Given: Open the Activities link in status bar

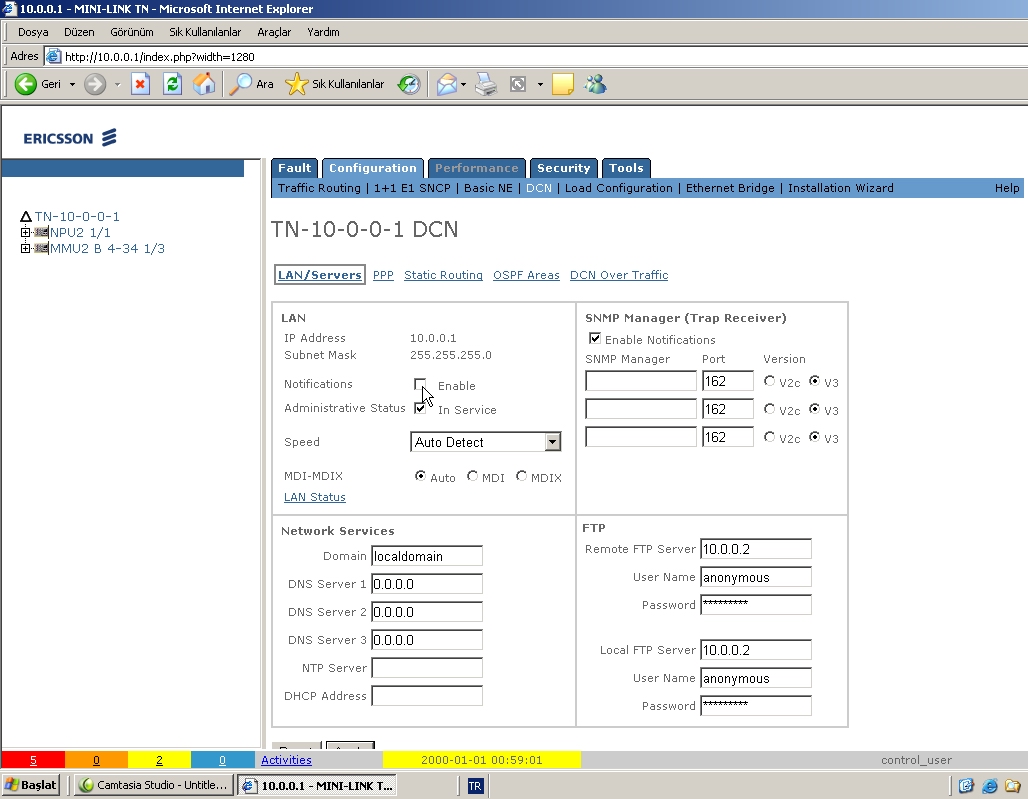Looking at the screenshot, I should coord(287,760).
